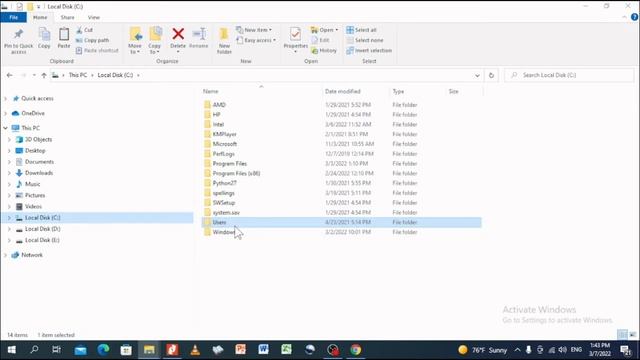Screen dimensions: 640x360
Task: Select the Windows folder
Action: [x=224, y=232]
